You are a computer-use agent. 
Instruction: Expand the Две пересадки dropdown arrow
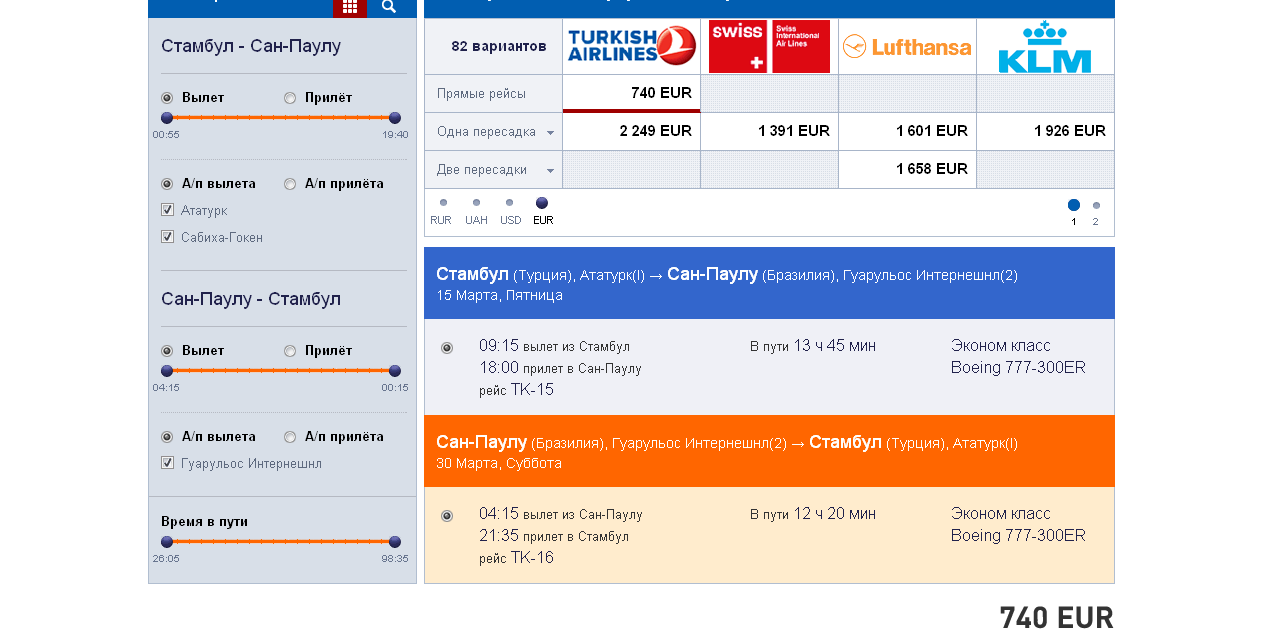tap(550, 171)
